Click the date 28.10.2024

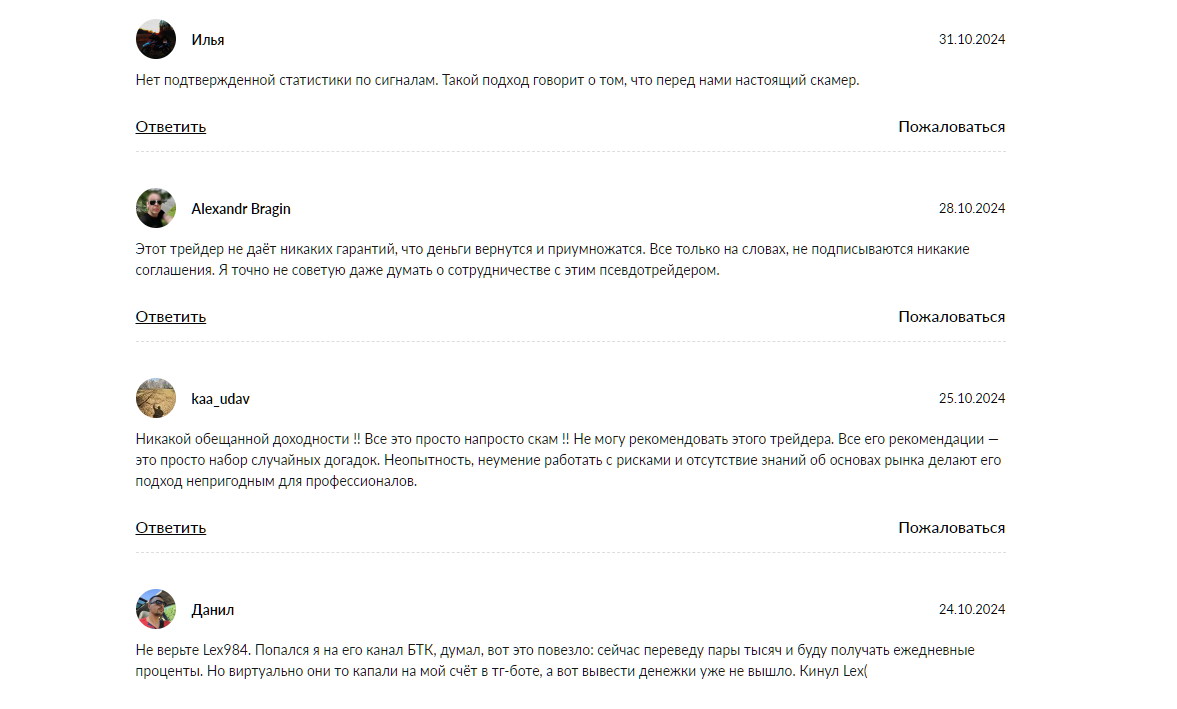pos(971,208)
